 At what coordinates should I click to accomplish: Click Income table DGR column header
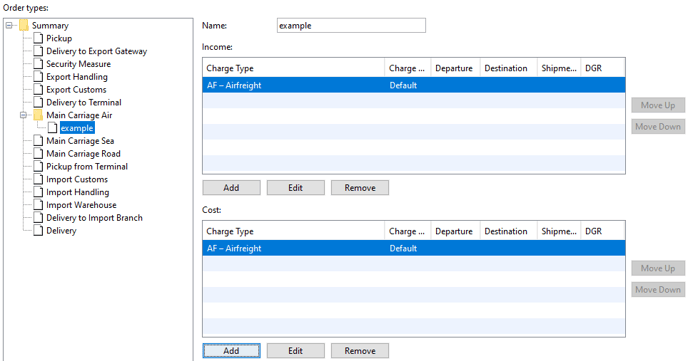pos(602,68)
